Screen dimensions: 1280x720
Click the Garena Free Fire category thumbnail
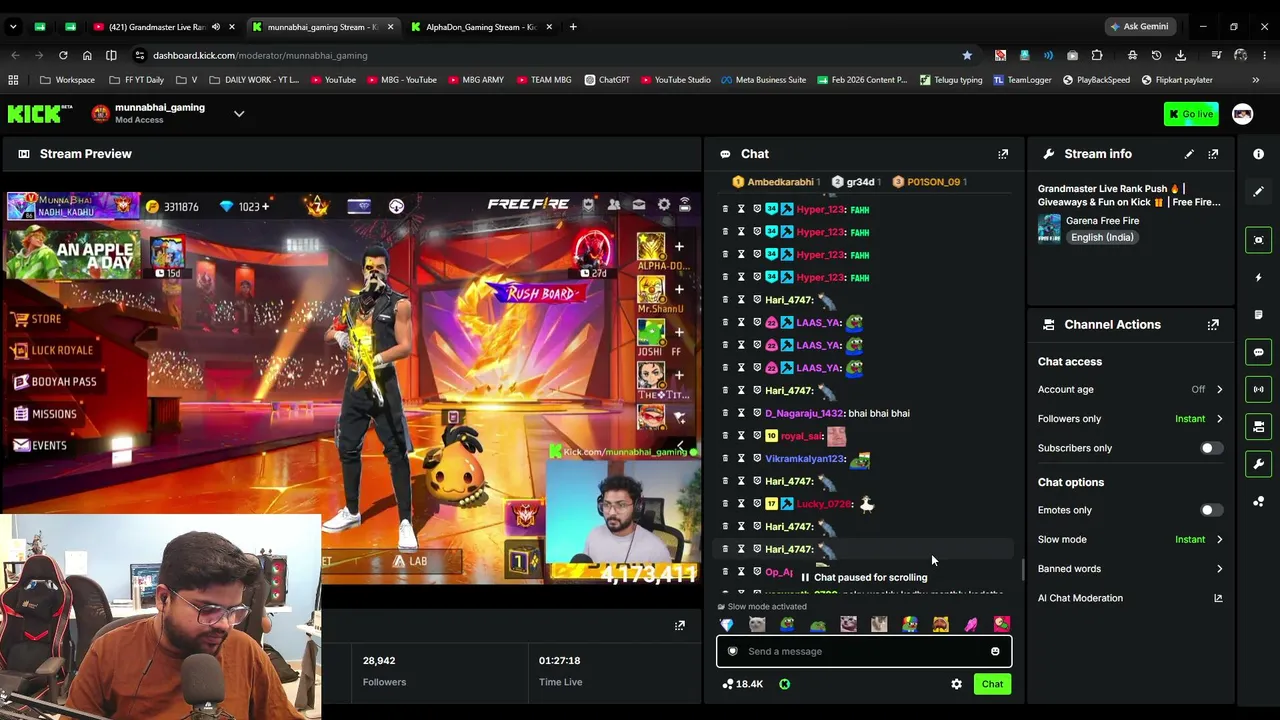coord(1049,229)
